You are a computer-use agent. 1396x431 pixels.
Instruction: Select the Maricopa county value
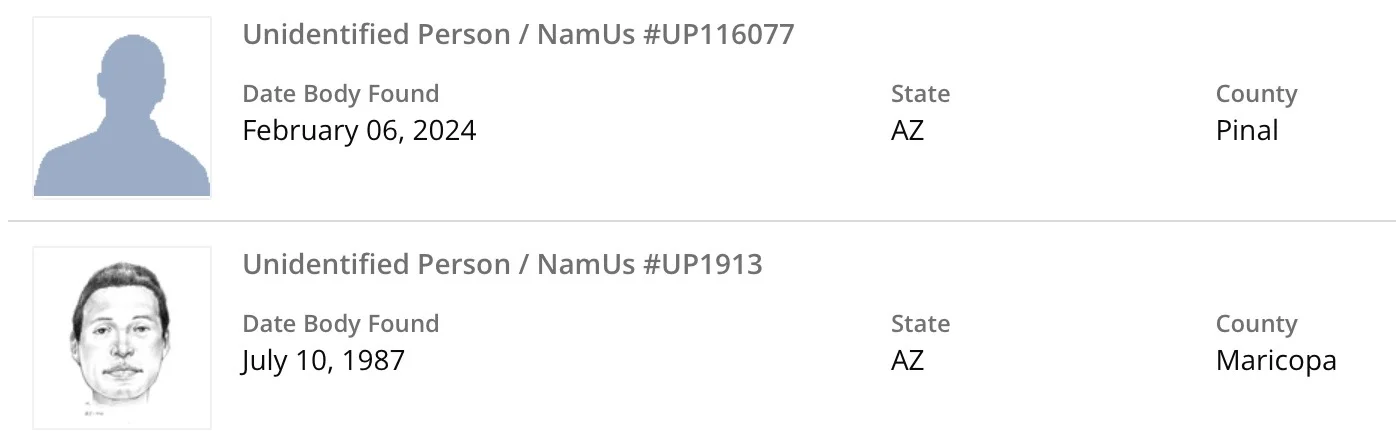point(1276,360)
